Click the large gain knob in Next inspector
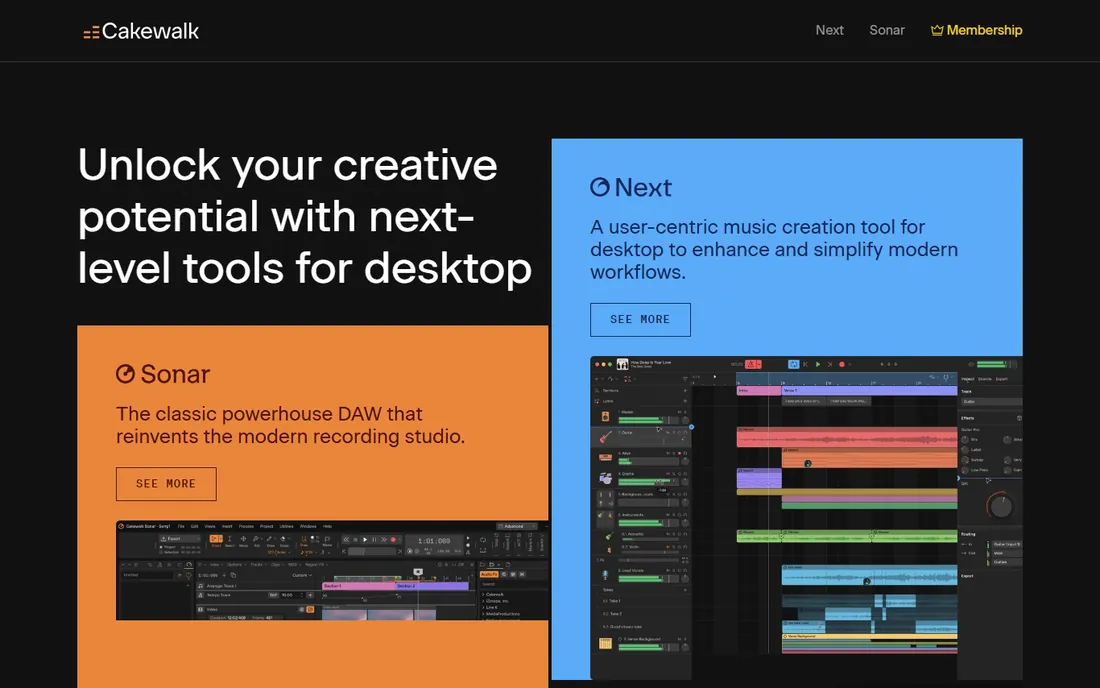Screen dimensions: 1100x688 pos(1001,506)
